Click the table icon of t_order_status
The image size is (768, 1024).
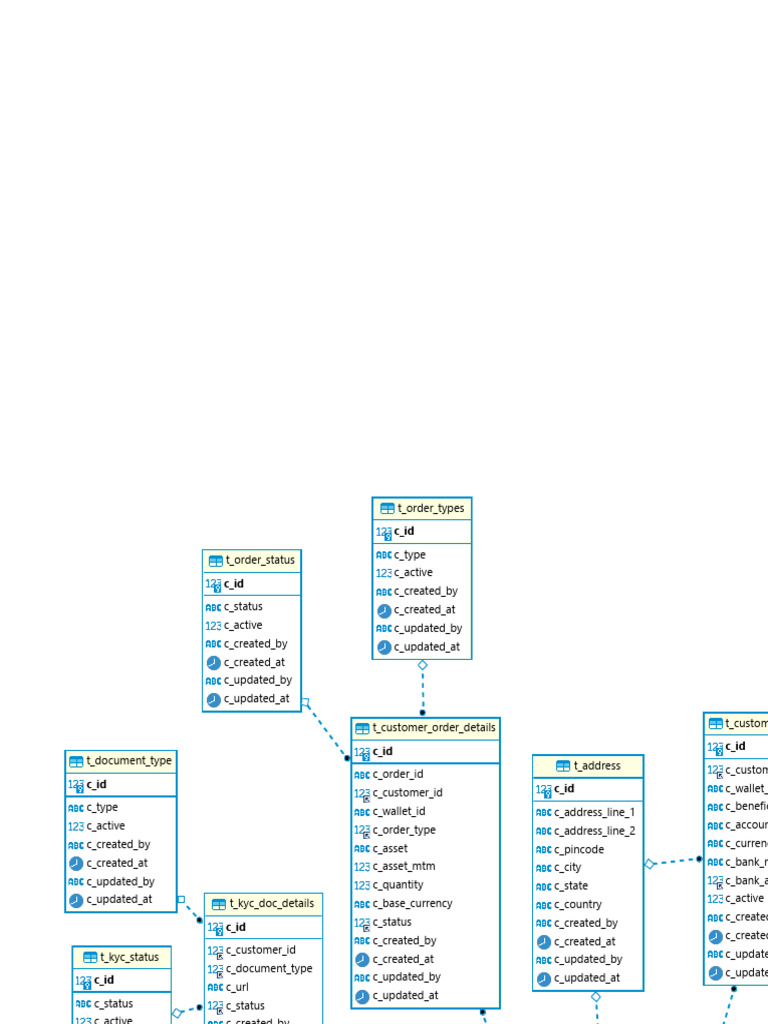[x=216, y=560]
